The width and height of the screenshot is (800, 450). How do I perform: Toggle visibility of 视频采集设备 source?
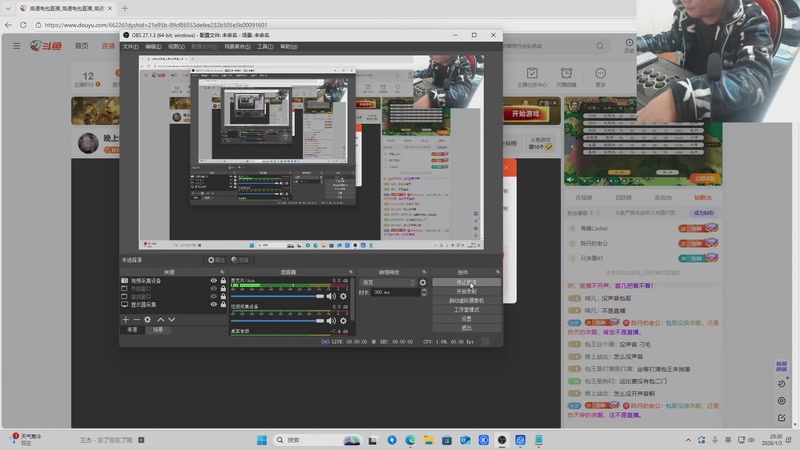(x=214, y=281)
